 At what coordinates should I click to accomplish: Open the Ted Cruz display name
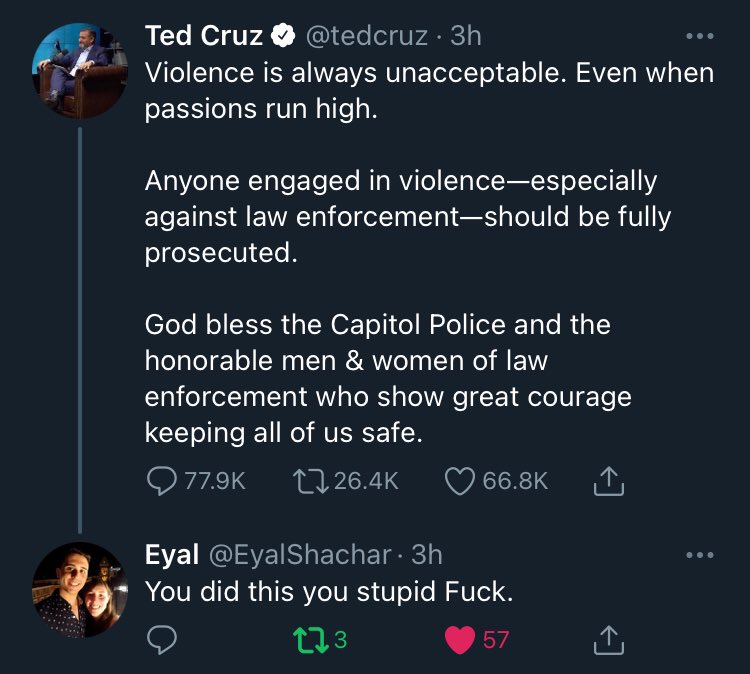(204, 36)
